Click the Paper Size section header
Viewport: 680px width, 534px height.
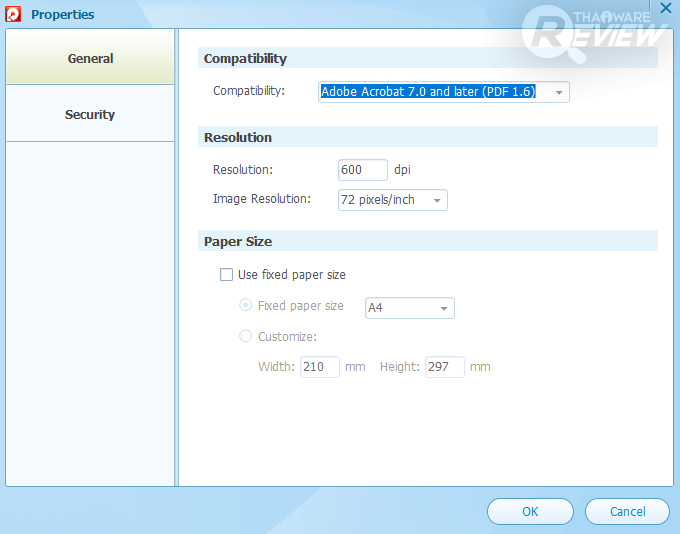238,242
